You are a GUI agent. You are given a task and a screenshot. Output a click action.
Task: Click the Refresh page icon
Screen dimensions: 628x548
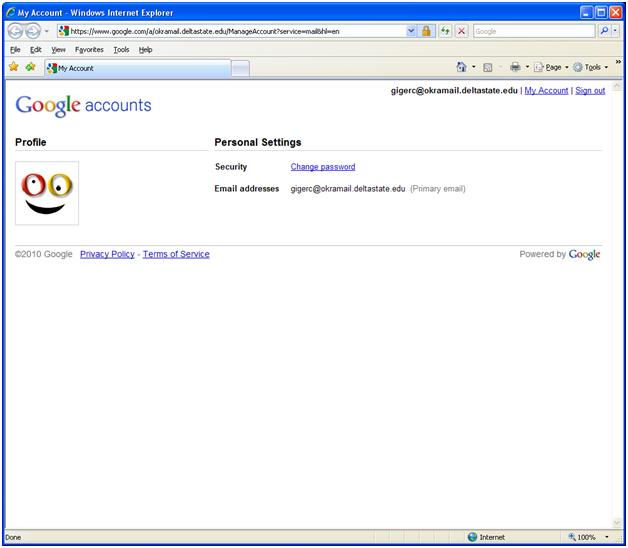pyautogui.click(x=445, y=31)
